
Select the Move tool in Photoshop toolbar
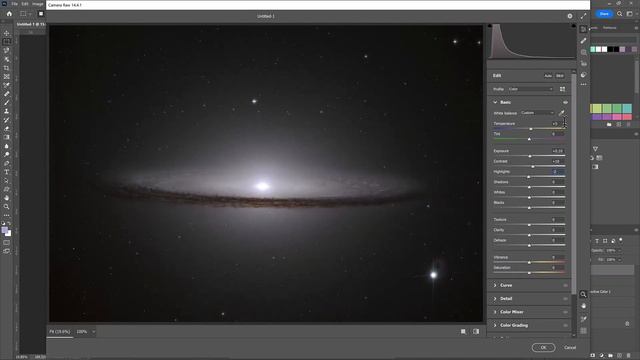pyautogui.click(x=7, y=33)
